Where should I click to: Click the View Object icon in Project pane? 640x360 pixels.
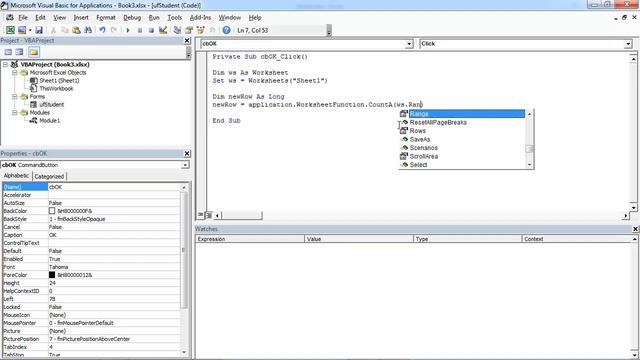[19, 52]
